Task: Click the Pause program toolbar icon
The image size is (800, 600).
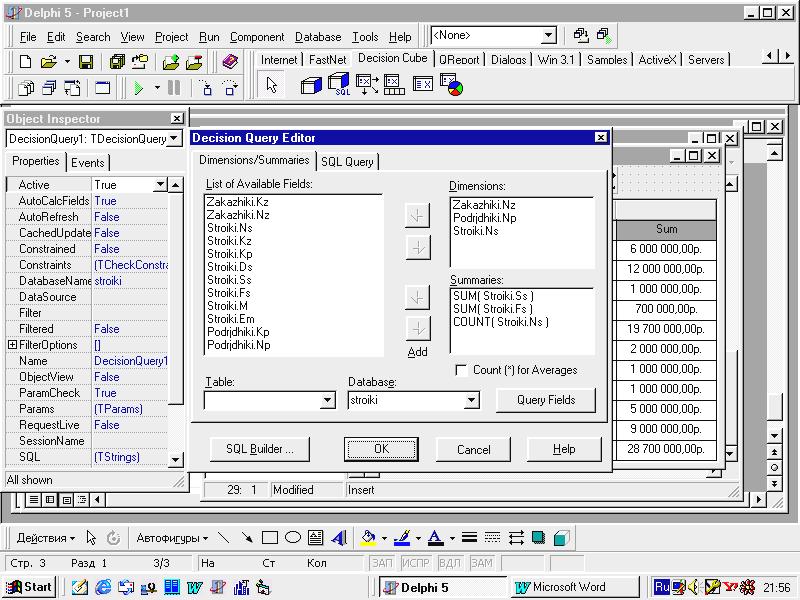Action: (x=174, y=88)
